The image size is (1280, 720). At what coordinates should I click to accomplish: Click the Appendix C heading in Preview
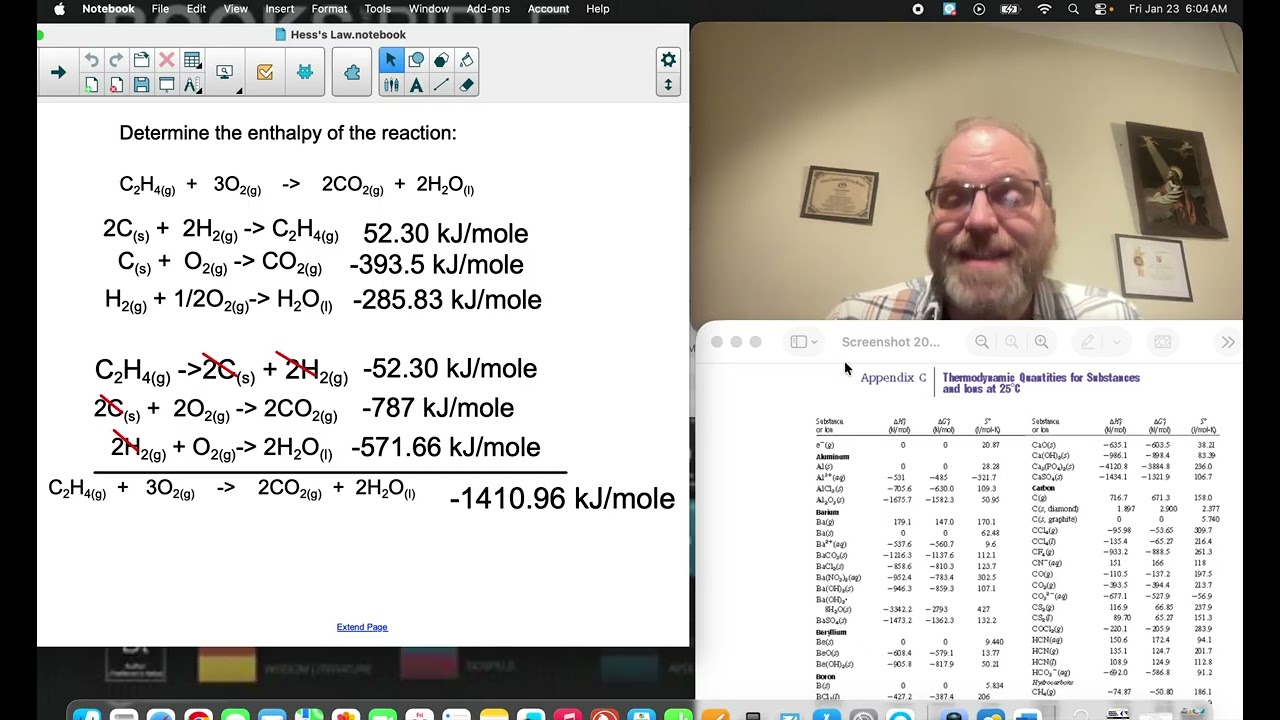(893, 378)
